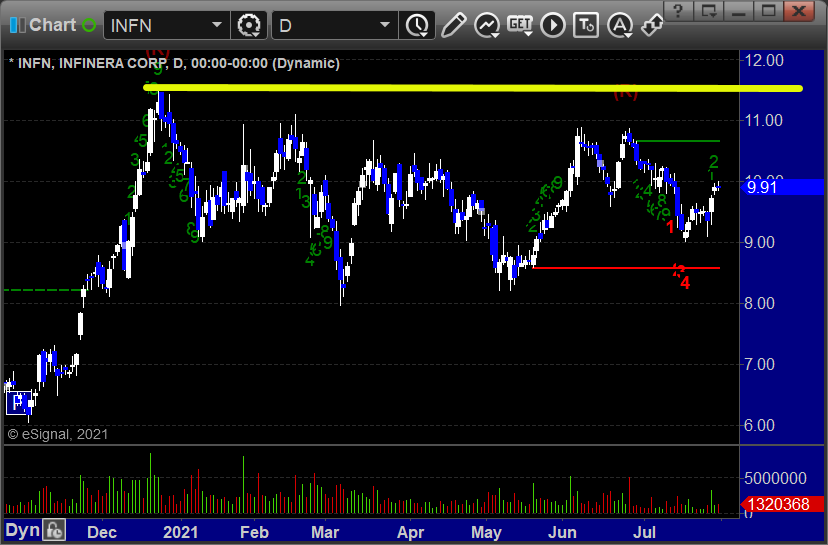Click the Feb time axis label

[255, 532]
